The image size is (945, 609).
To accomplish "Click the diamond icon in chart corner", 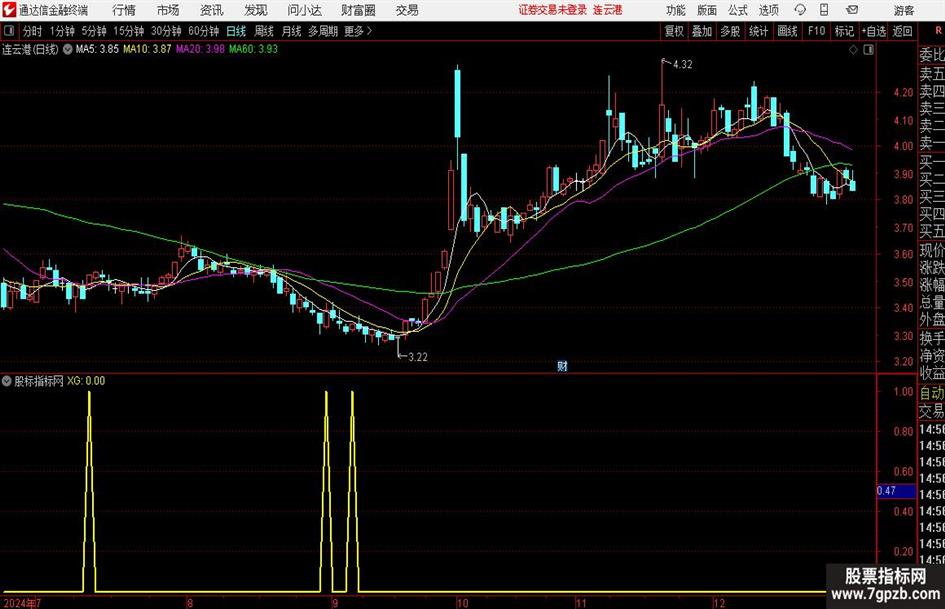I will click(853, 50).
